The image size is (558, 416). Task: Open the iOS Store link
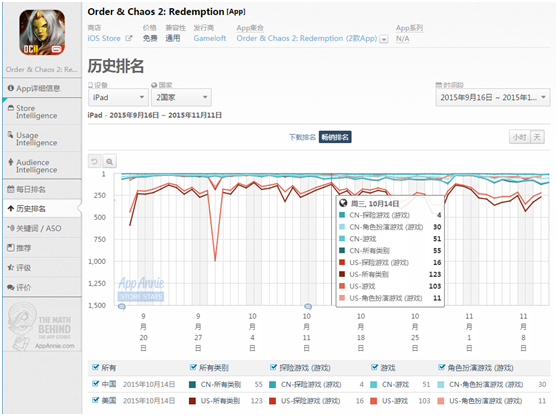coord(104,38)
